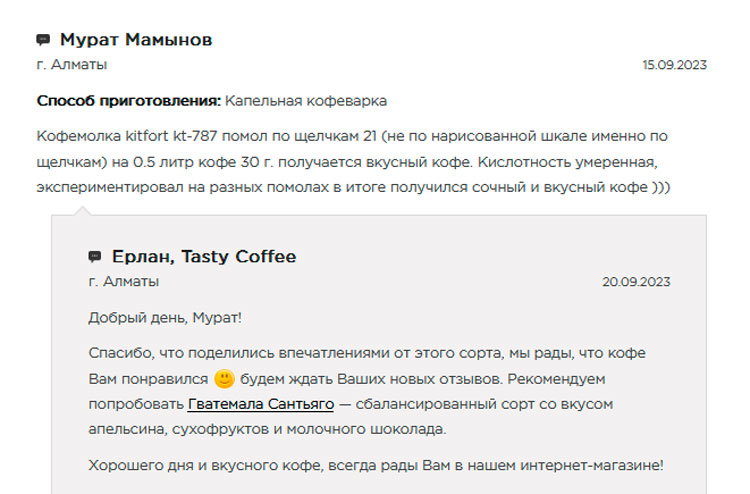Click the city г. Алматы under Ерлан
Viewport: 750px width, 494px height.
click(x=123, y=282)
